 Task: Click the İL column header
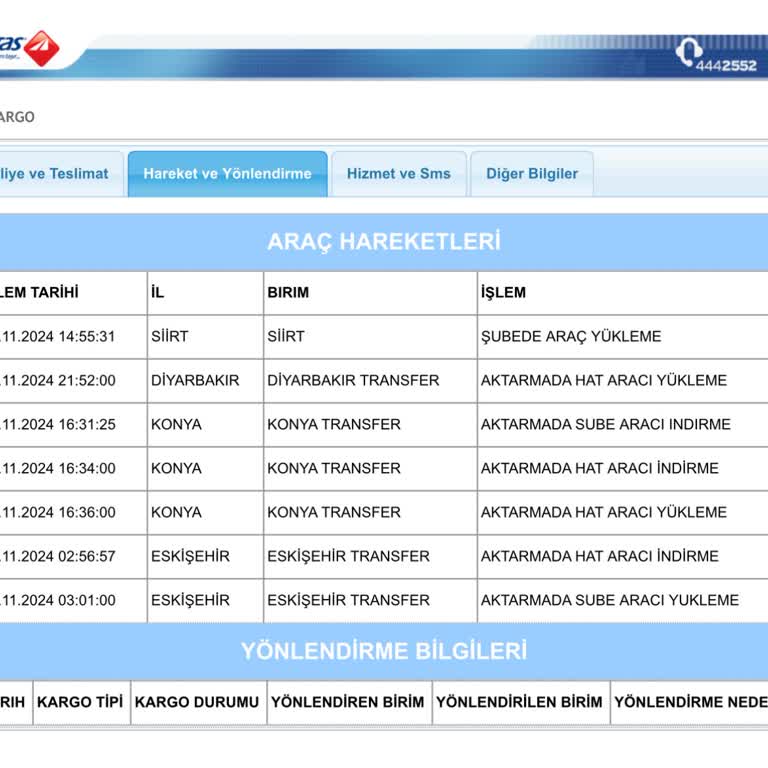(x=205, y=293)
